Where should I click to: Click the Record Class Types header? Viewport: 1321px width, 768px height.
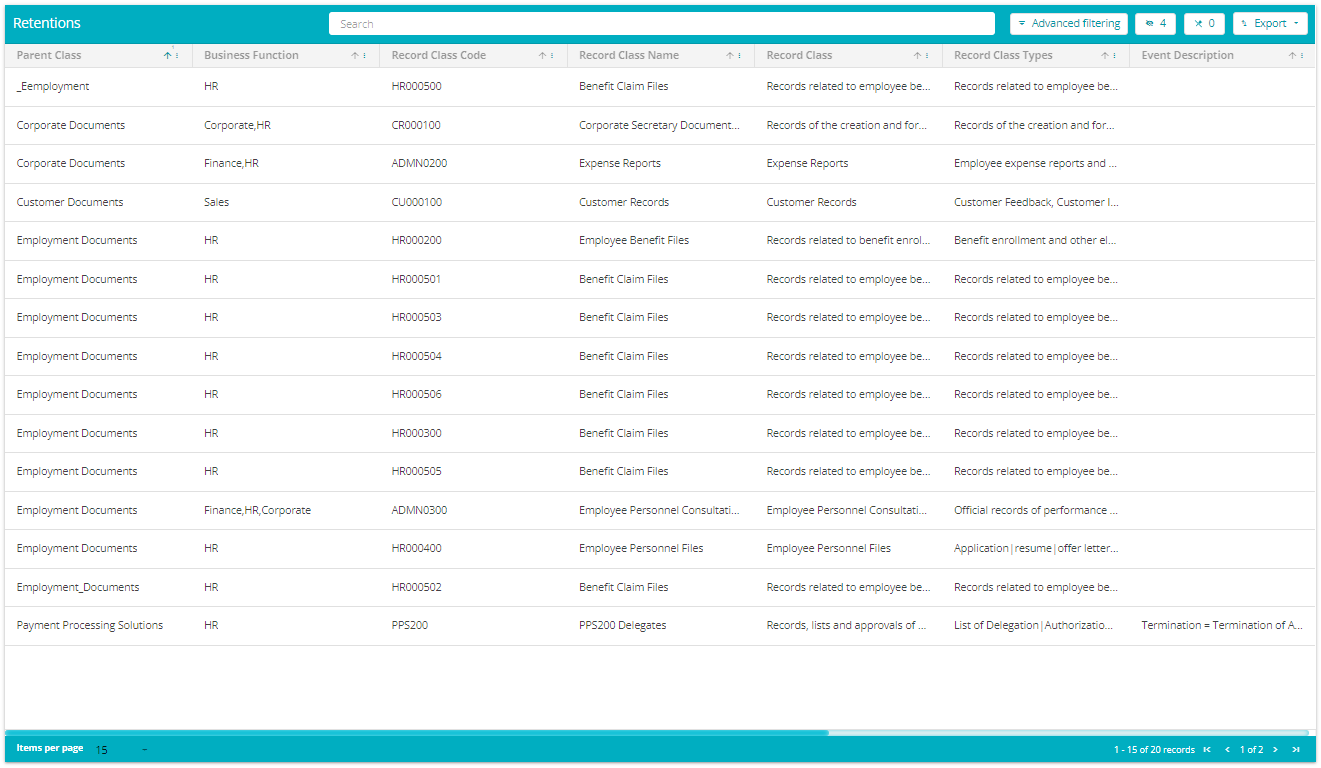[x=1003, y=56]
